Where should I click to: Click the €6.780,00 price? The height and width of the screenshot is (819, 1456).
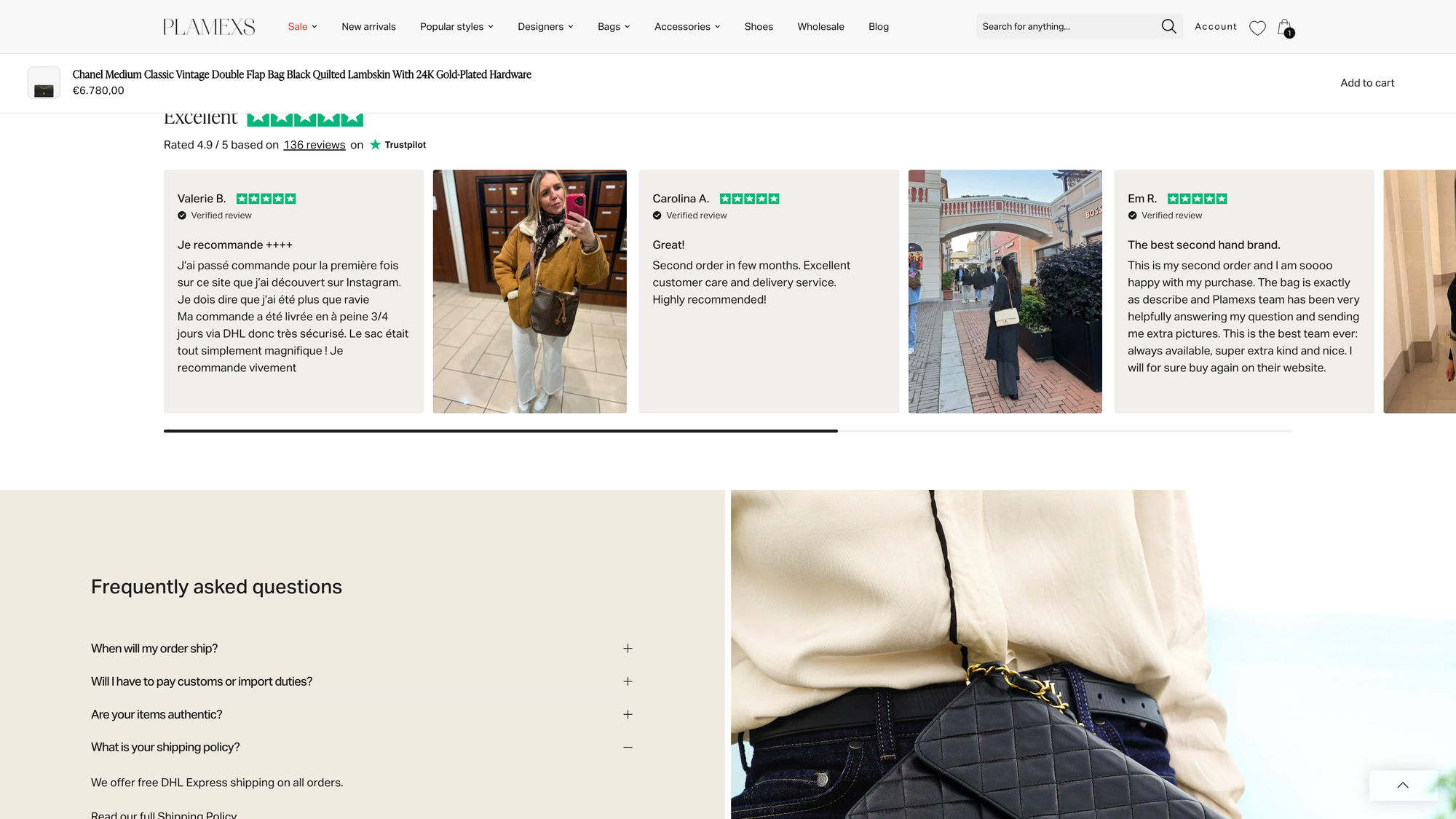click(98, 91)
